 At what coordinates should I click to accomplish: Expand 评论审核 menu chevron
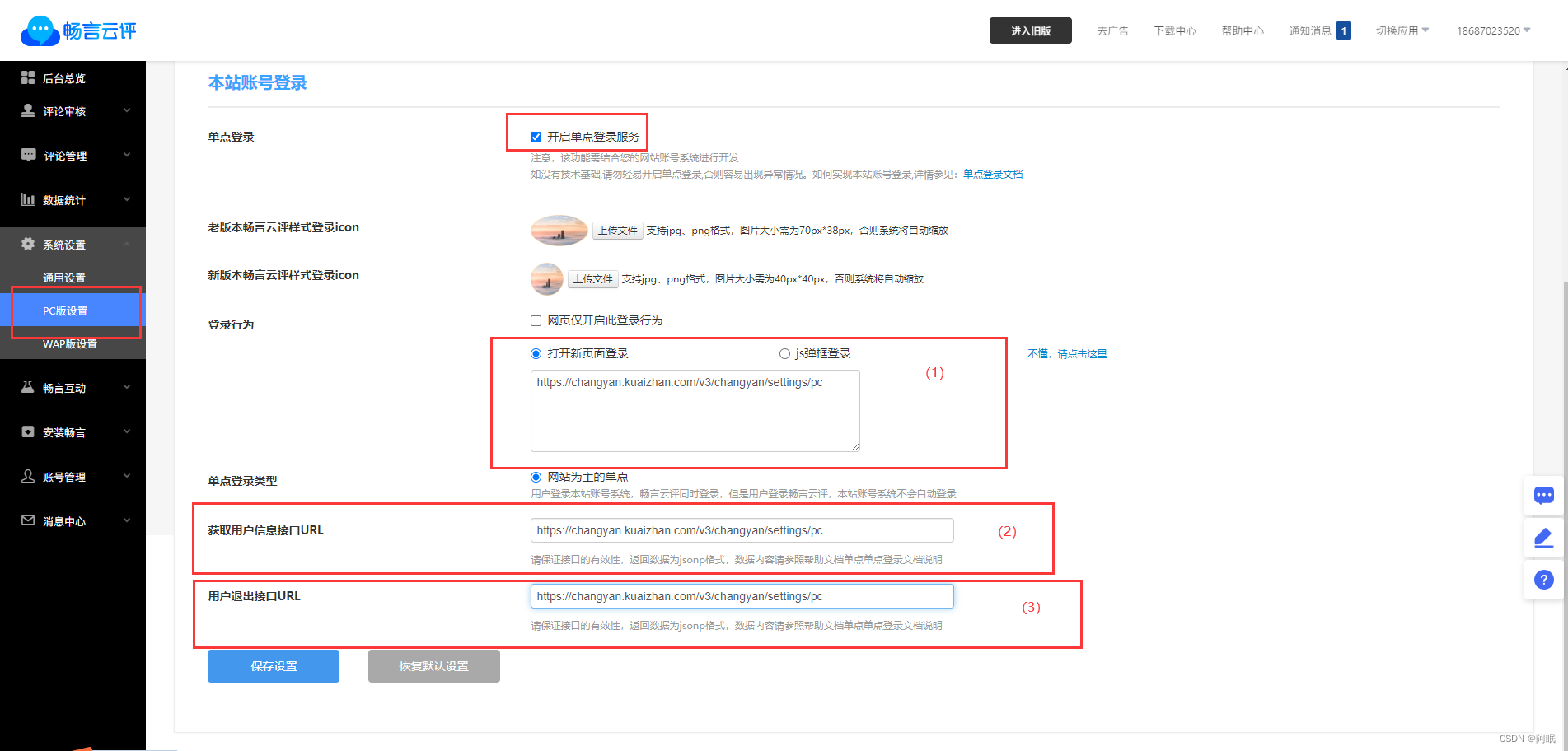pyautogui.click(x=127, y=110)
